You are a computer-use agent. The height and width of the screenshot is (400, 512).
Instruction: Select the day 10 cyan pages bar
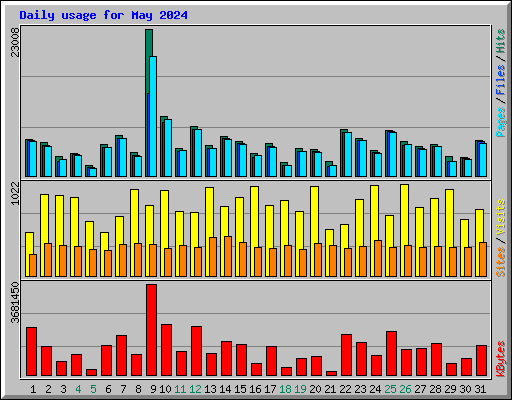(168, 148)
